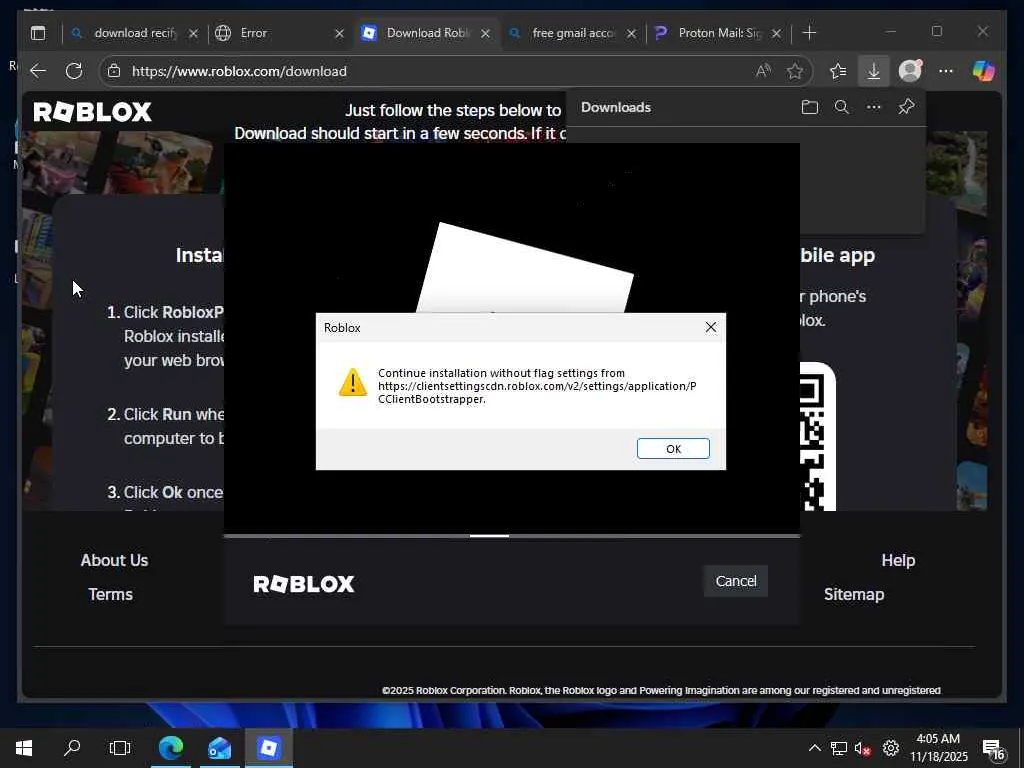
Task: Click the settings gear tray icon
Action: 891,748
